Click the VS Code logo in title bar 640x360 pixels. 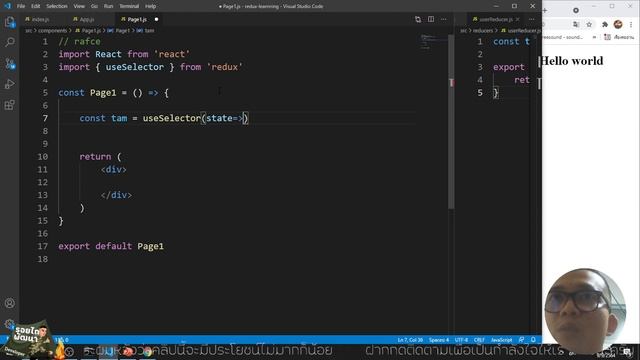point(7,6)
